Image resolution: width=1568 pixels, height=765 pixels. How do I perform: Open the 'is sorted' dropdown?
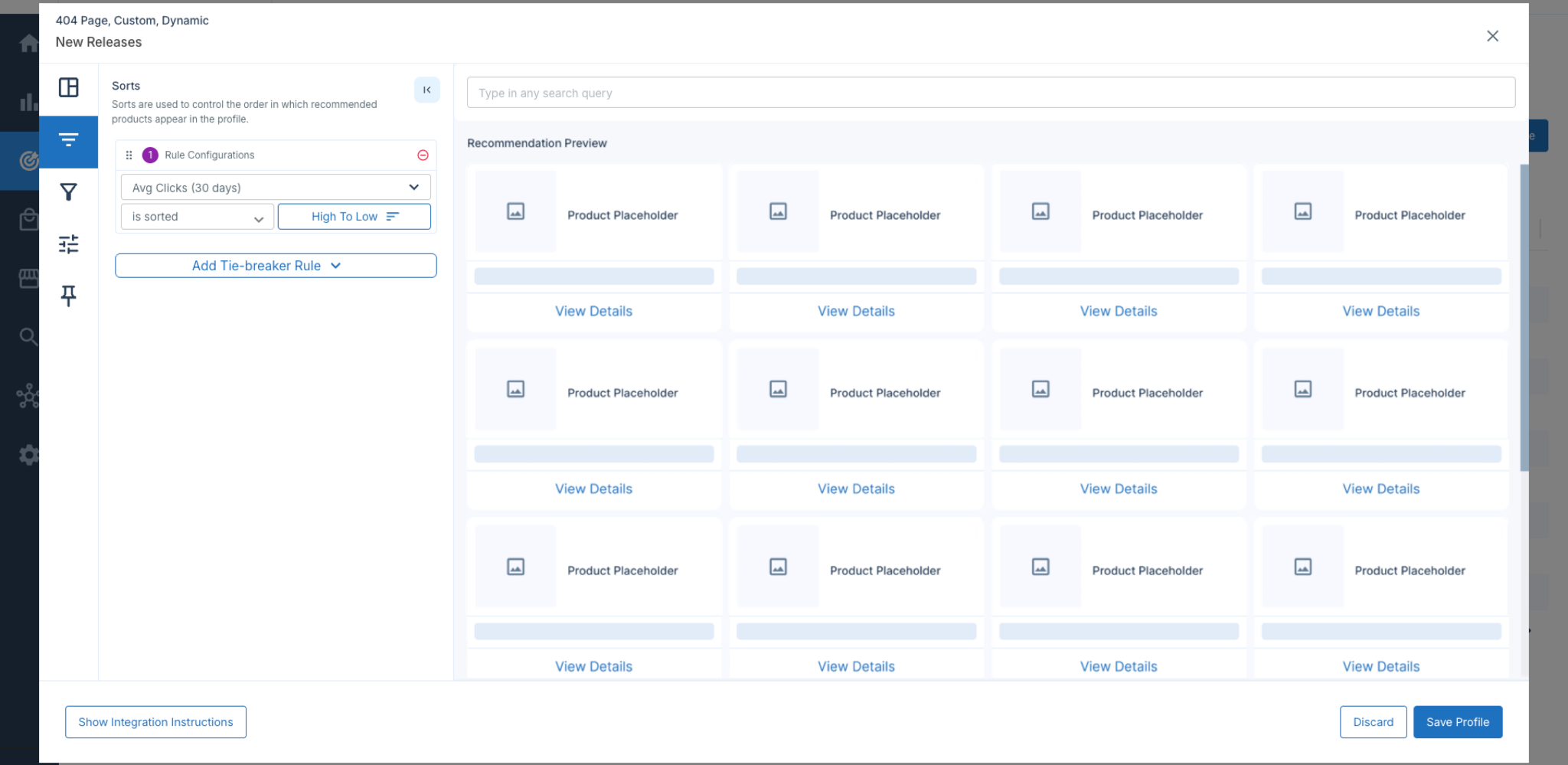coord(198,217)
